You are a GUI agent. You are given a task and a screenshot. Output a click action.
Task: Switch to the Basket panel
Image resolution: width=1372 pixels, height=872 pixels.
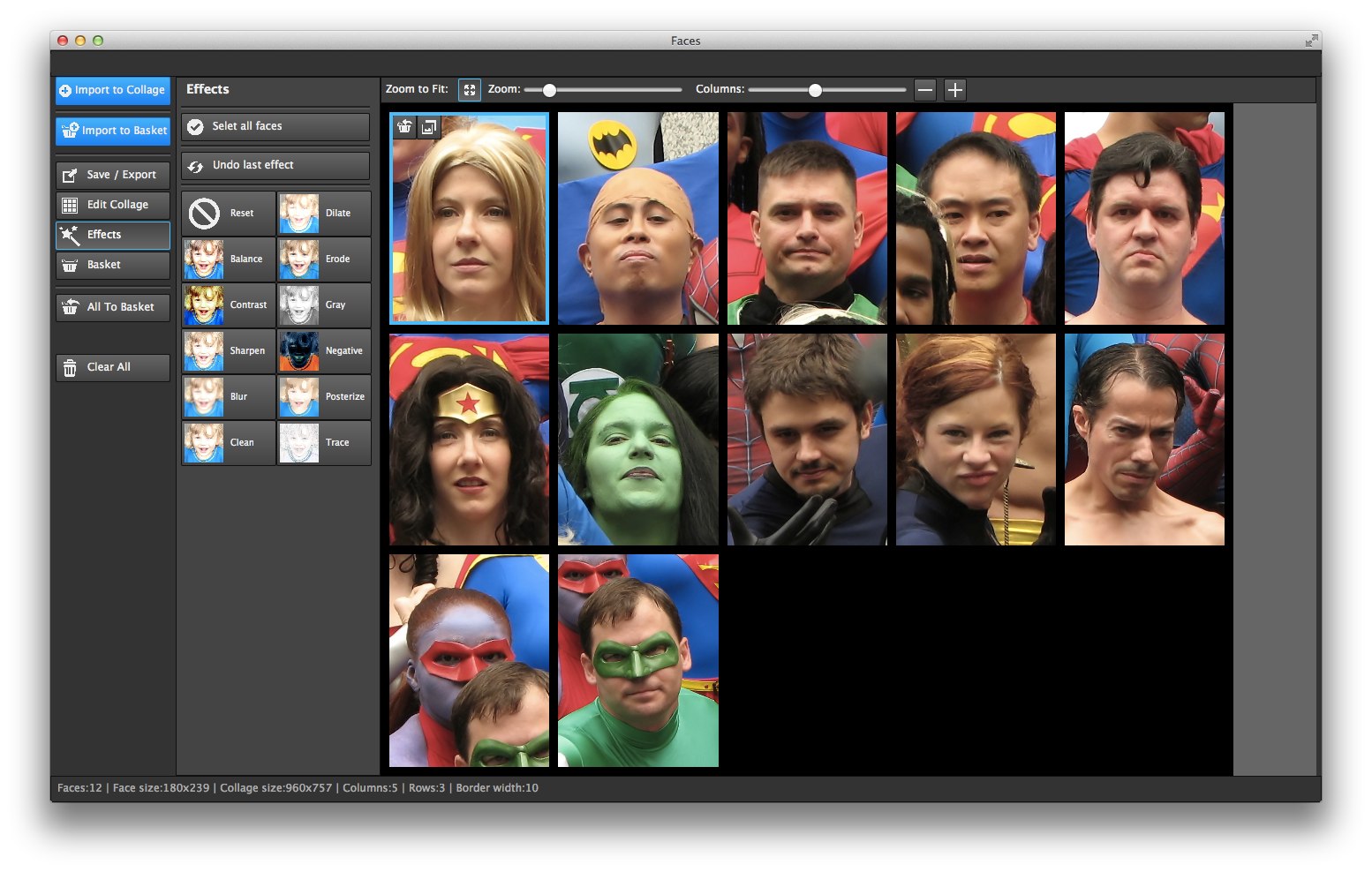pos(113,265)
